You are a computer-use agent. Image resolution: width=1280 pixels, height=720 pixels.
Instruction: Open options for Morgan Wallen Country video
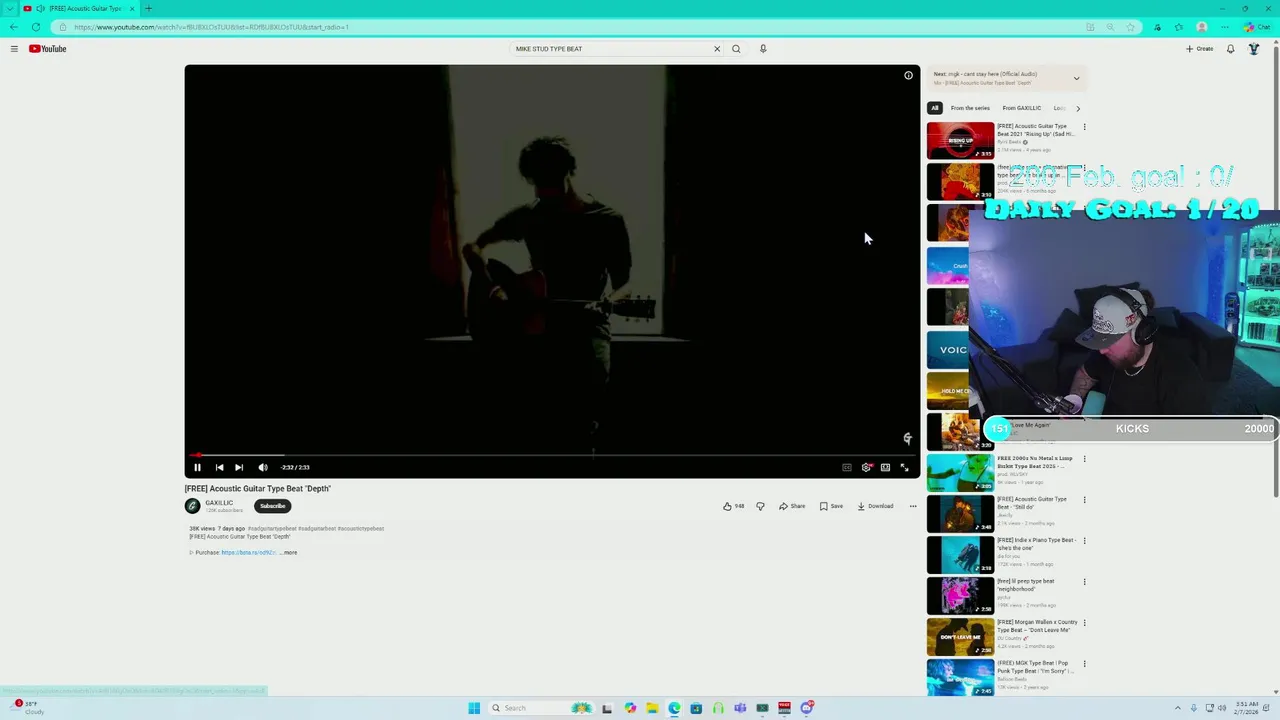(1084, 623)
